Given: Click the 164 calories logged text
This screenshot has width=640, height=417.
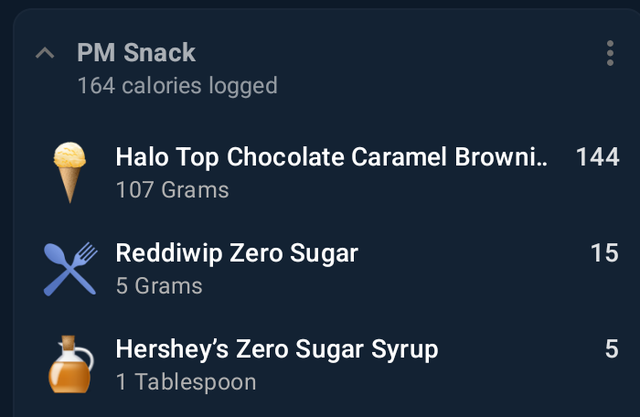Looking at the screenshot, I should (x=178, y=86).
